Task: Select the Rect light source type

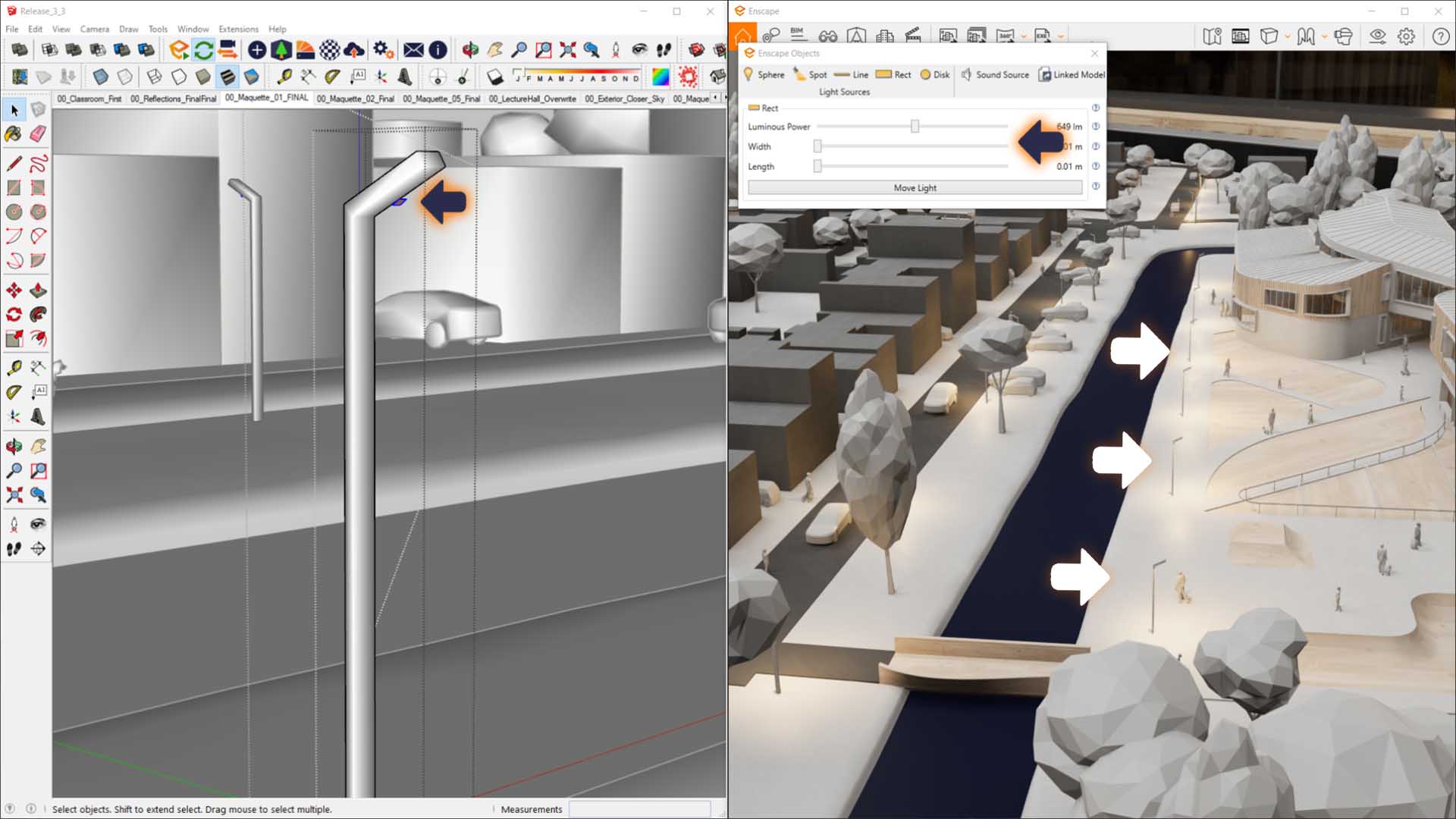Action: click(x=893, y=74)
